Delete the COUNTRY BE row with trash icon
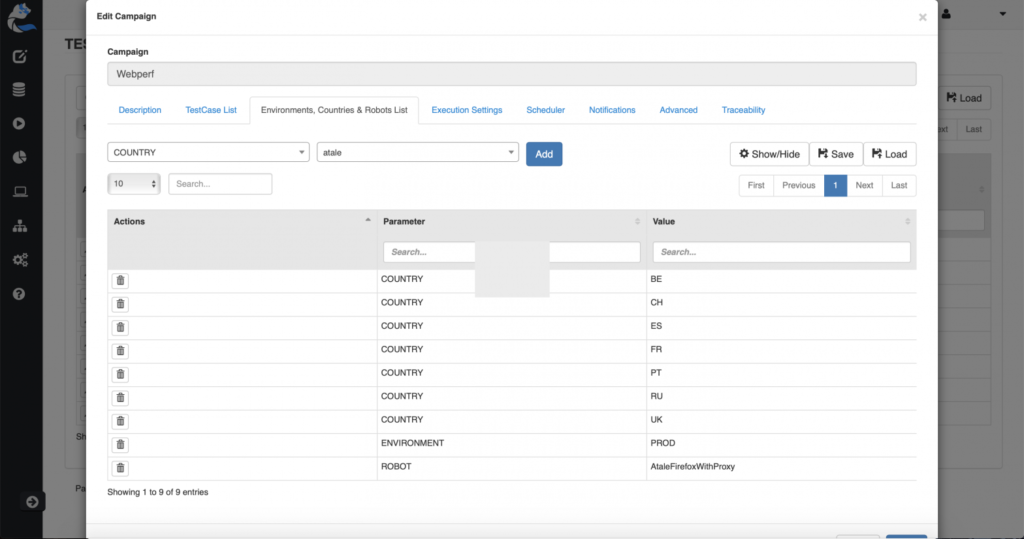1024x539 pixels. pos(120,281)
